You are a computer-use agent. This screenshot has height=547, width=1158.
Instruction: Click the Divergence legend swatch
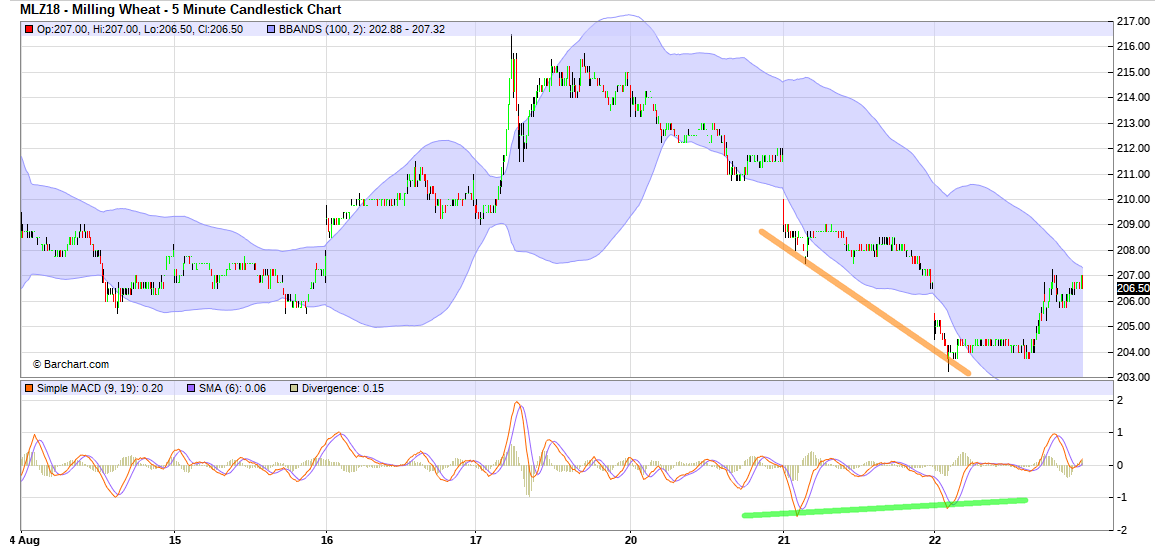point(292,388)
